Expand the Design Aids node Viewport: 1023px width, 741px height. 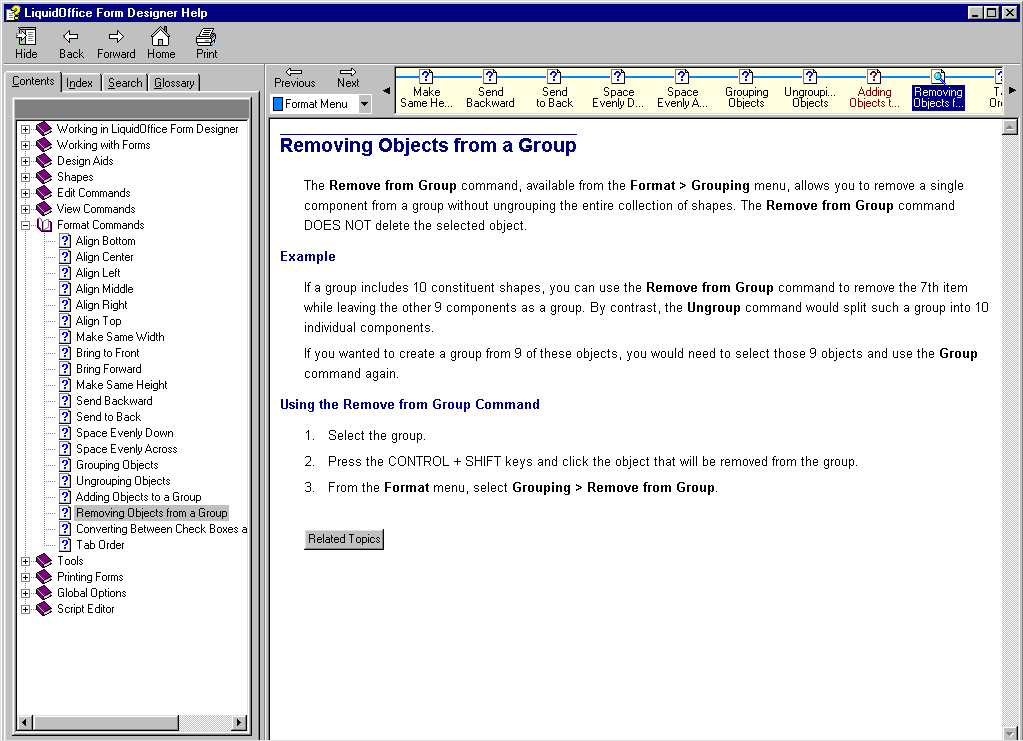[25, 161]
